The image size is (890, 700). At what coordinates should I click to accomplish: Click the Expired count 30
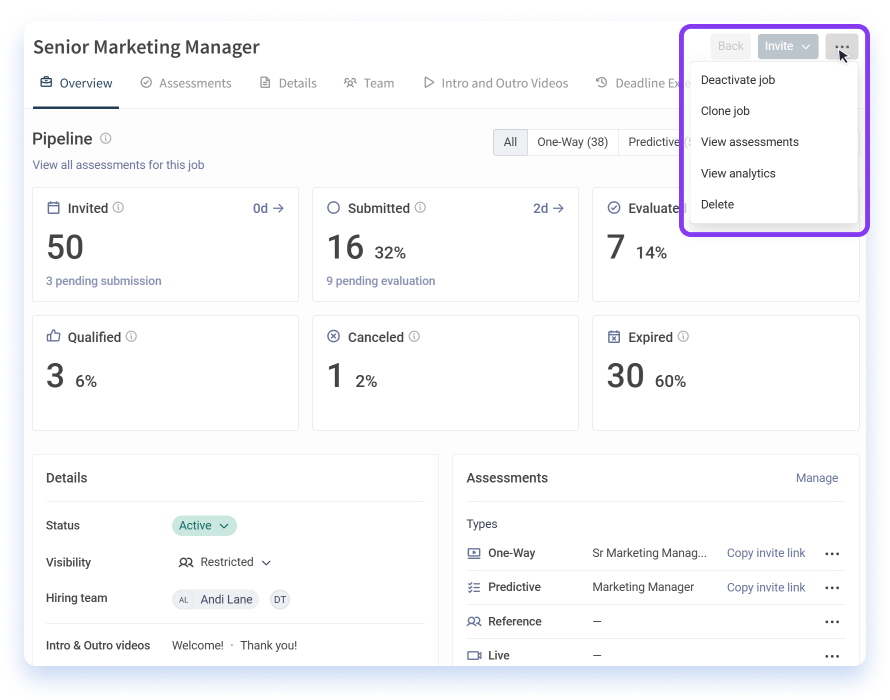point(625,376)
